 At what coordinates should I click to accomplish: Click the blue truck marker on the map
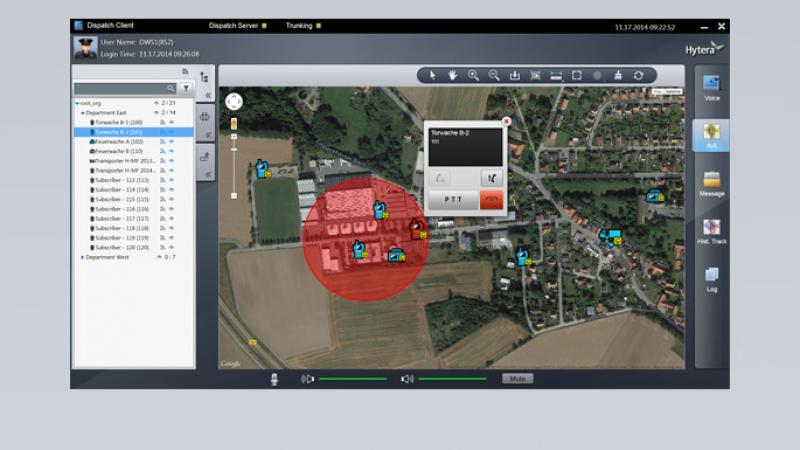(x=610, y=237)
